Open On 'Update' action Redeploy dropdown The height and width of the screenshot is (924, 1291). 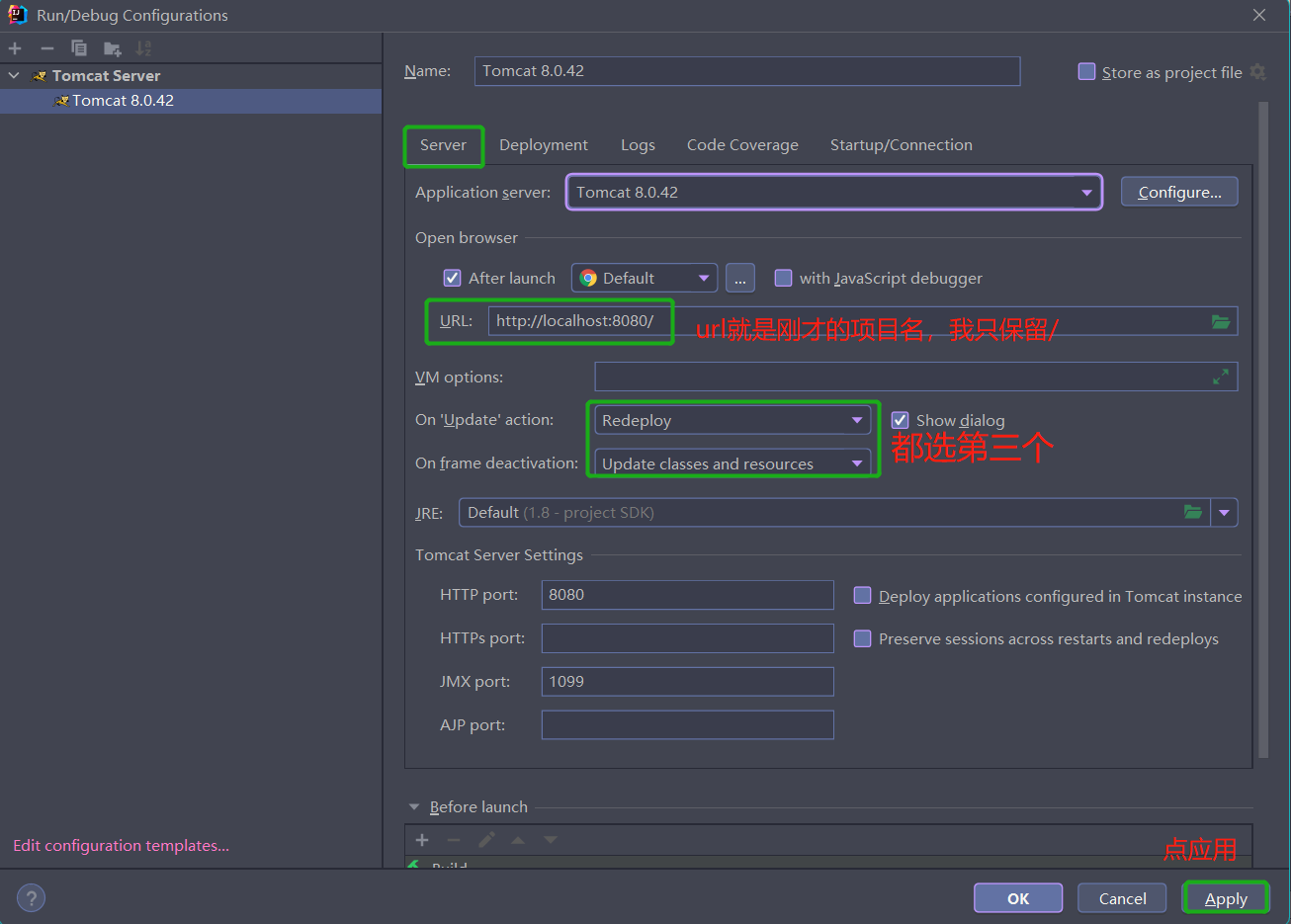click(732, 420)
